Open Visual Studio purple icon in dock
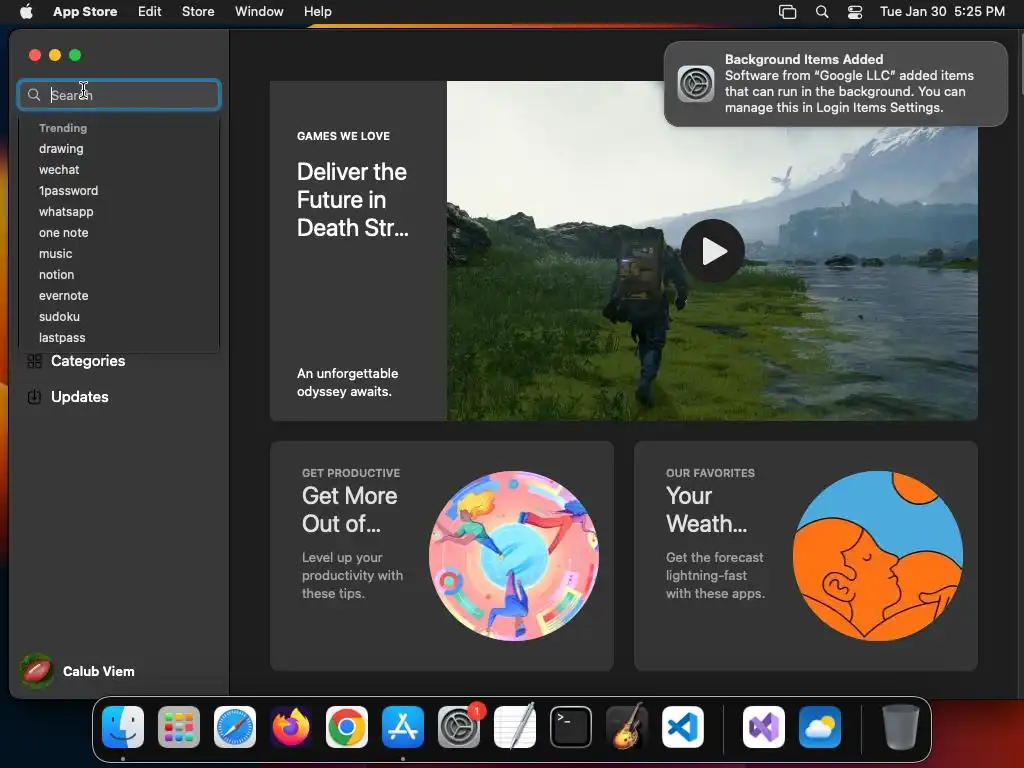 pos(764,727)
